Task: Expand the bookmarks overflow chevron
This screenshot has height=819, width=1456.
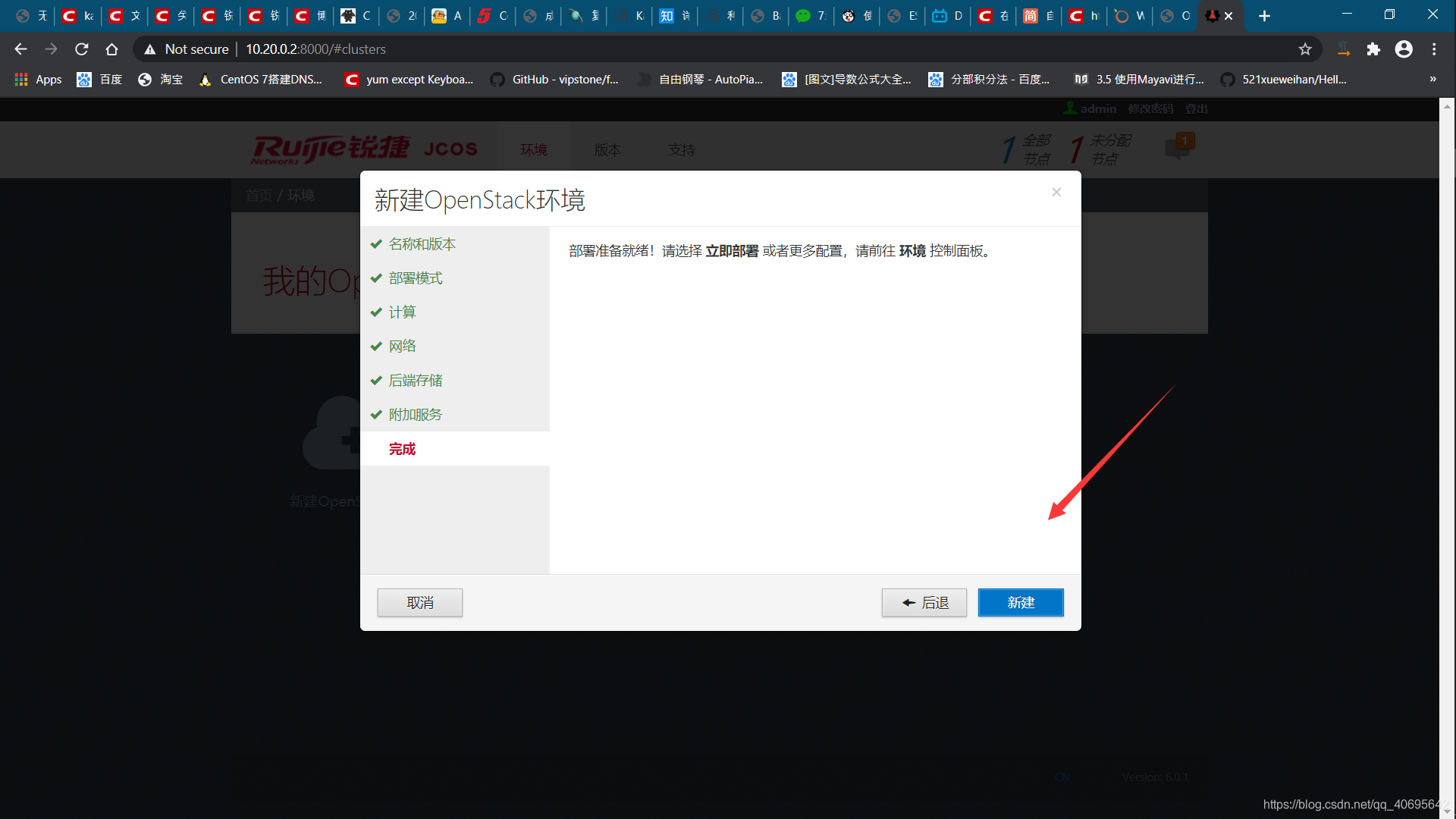Action: [x=1432, y=80]
